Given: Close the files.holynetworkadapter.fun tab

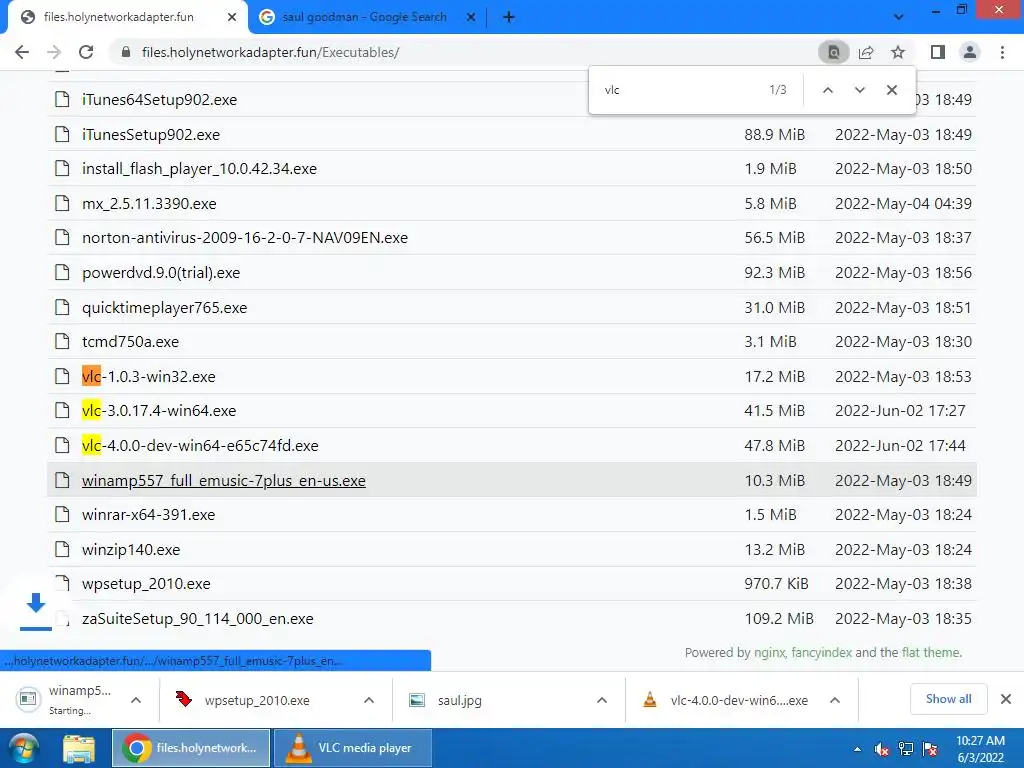Looking at the screenshot, I should (x=232, y=18).
